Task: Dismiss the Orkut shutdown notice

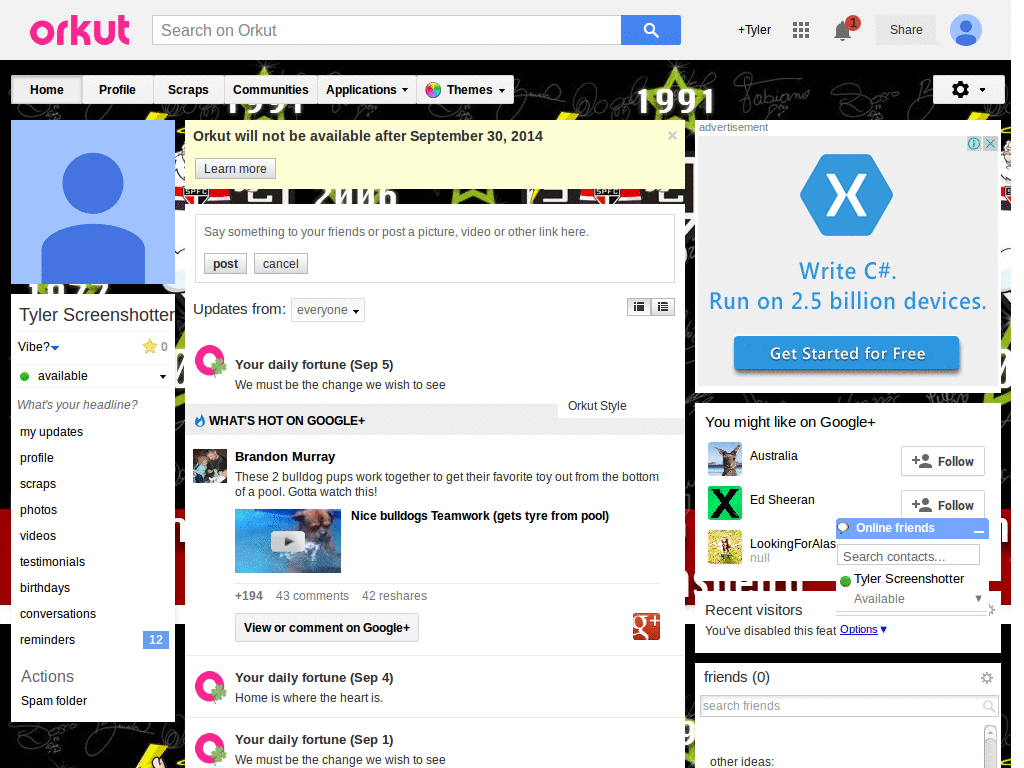Action: (672, 135)
